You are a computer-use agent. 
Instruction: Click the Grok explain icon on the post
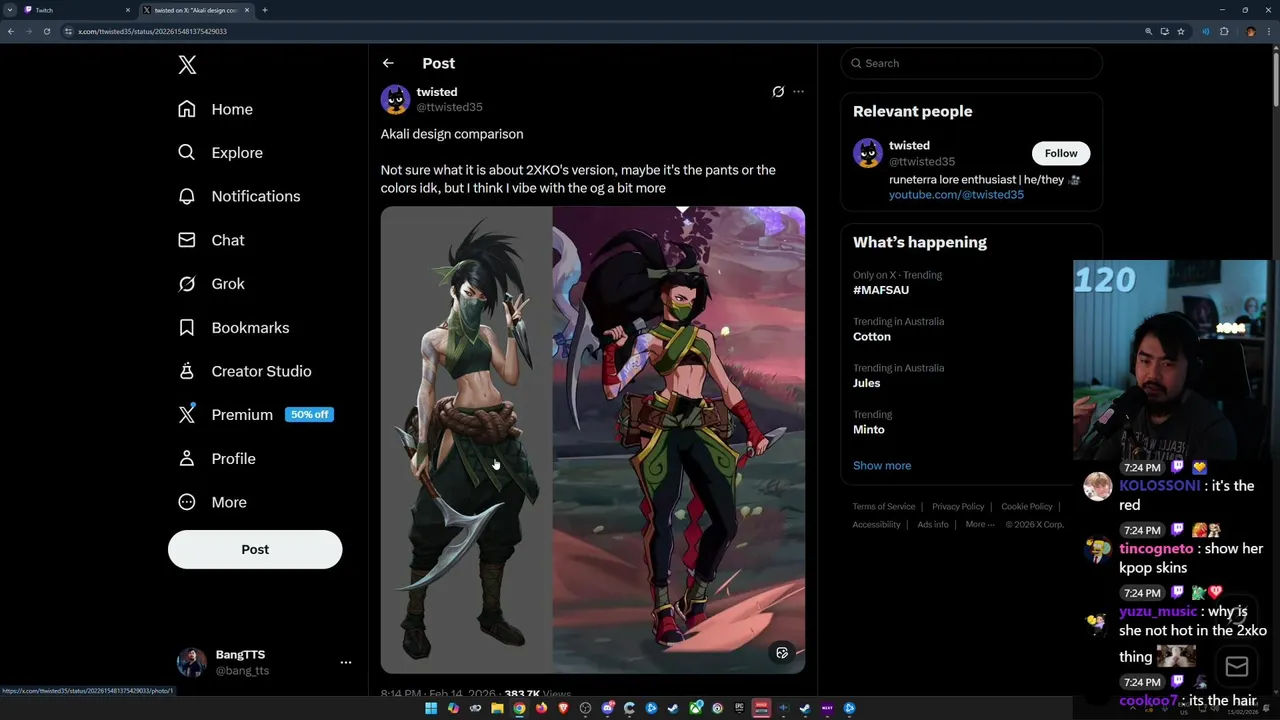(778, 92)
